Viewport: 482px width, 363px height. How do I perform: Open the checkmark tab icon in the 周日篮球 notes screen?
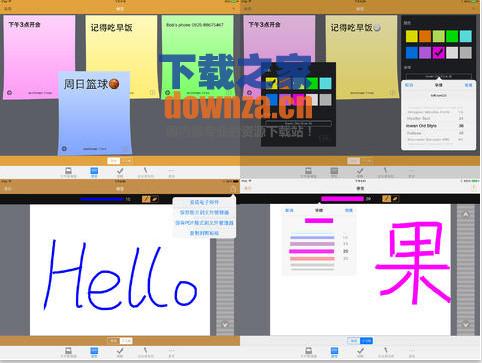click(120, 171)
